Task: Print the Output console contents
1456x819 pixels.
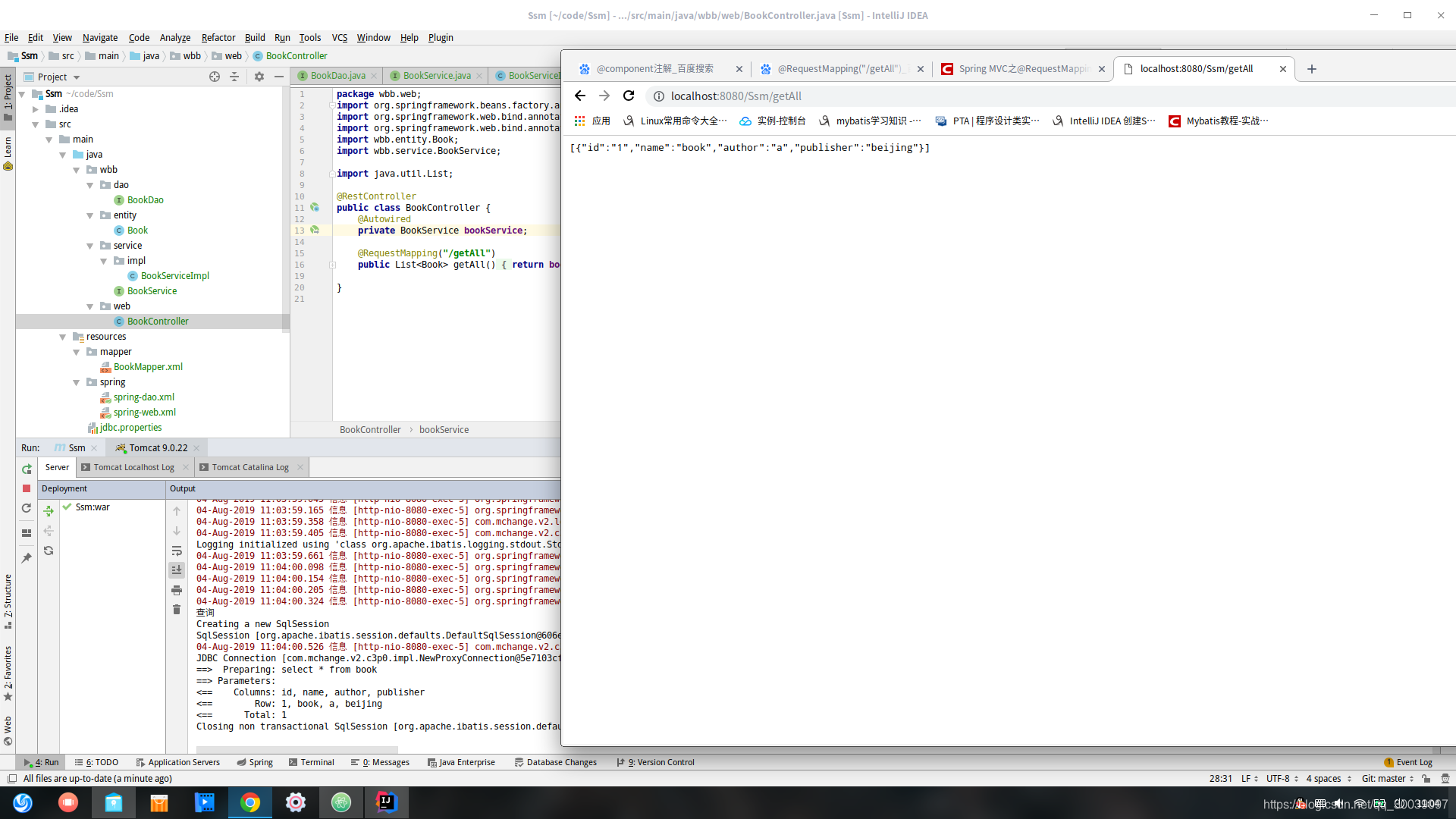Action: pyautogui.click(x=177, y=590)
